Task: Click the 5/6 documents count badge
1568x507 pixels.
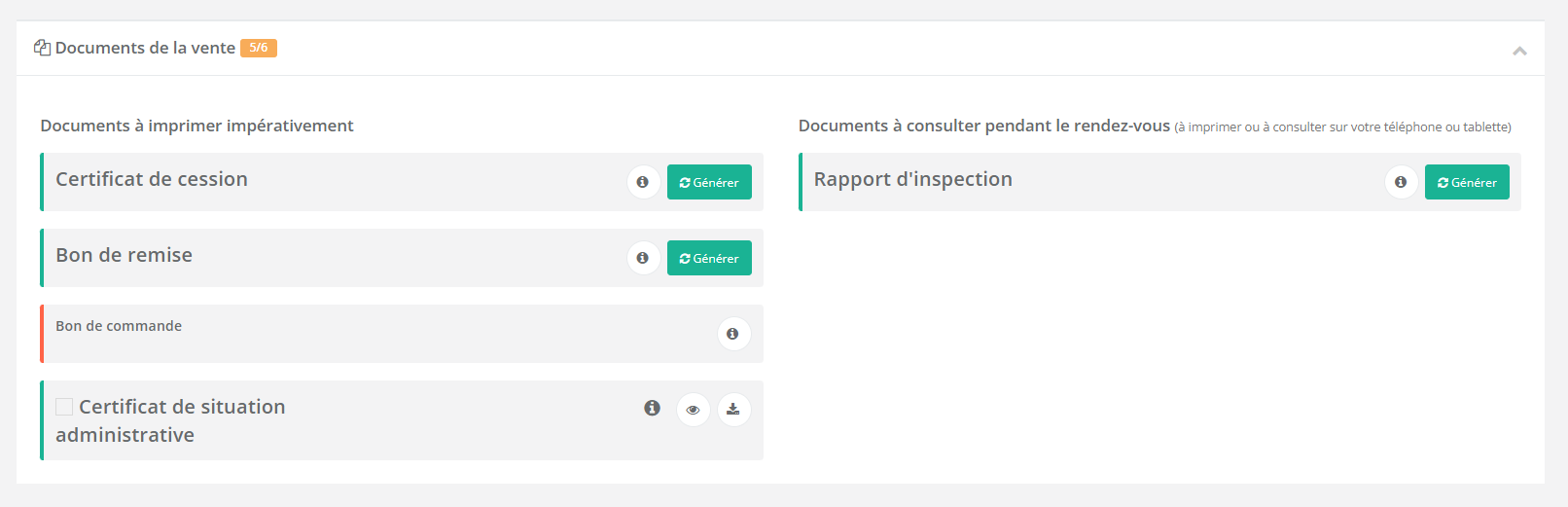Action: pos(259,48)
